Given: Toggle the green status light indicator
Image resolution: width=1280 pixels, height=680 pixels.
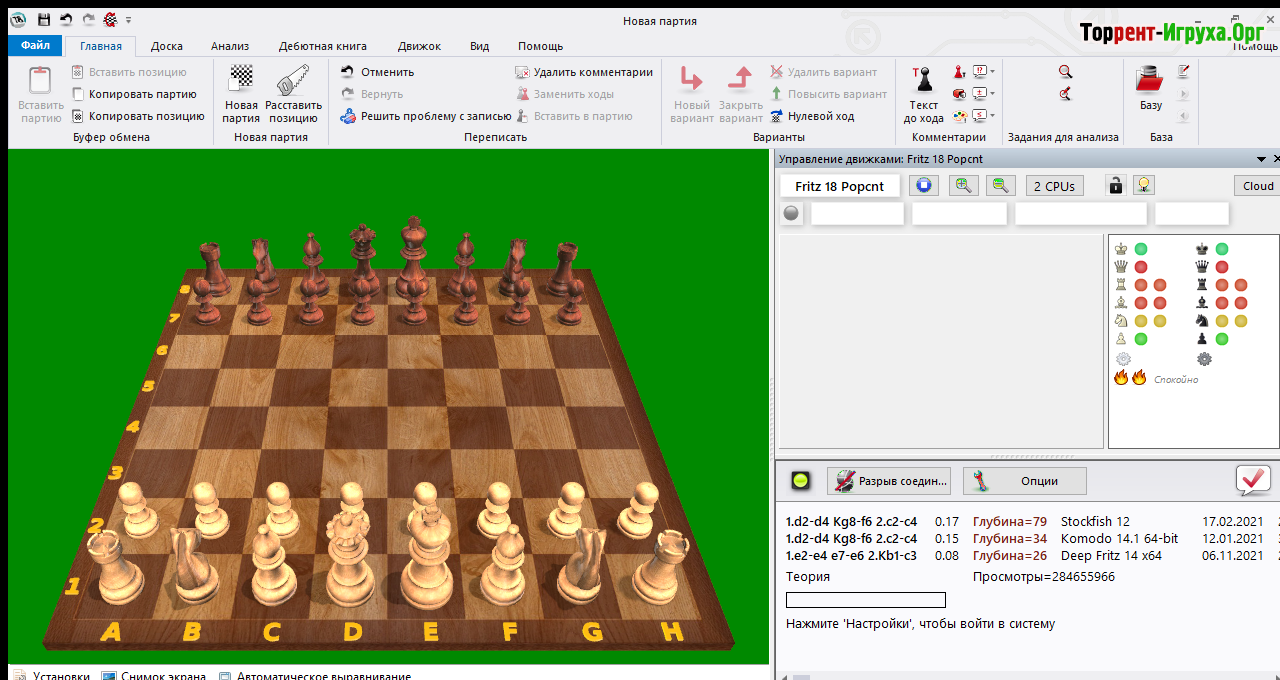Looking at the screenshot, I should (x=800, y=481).
